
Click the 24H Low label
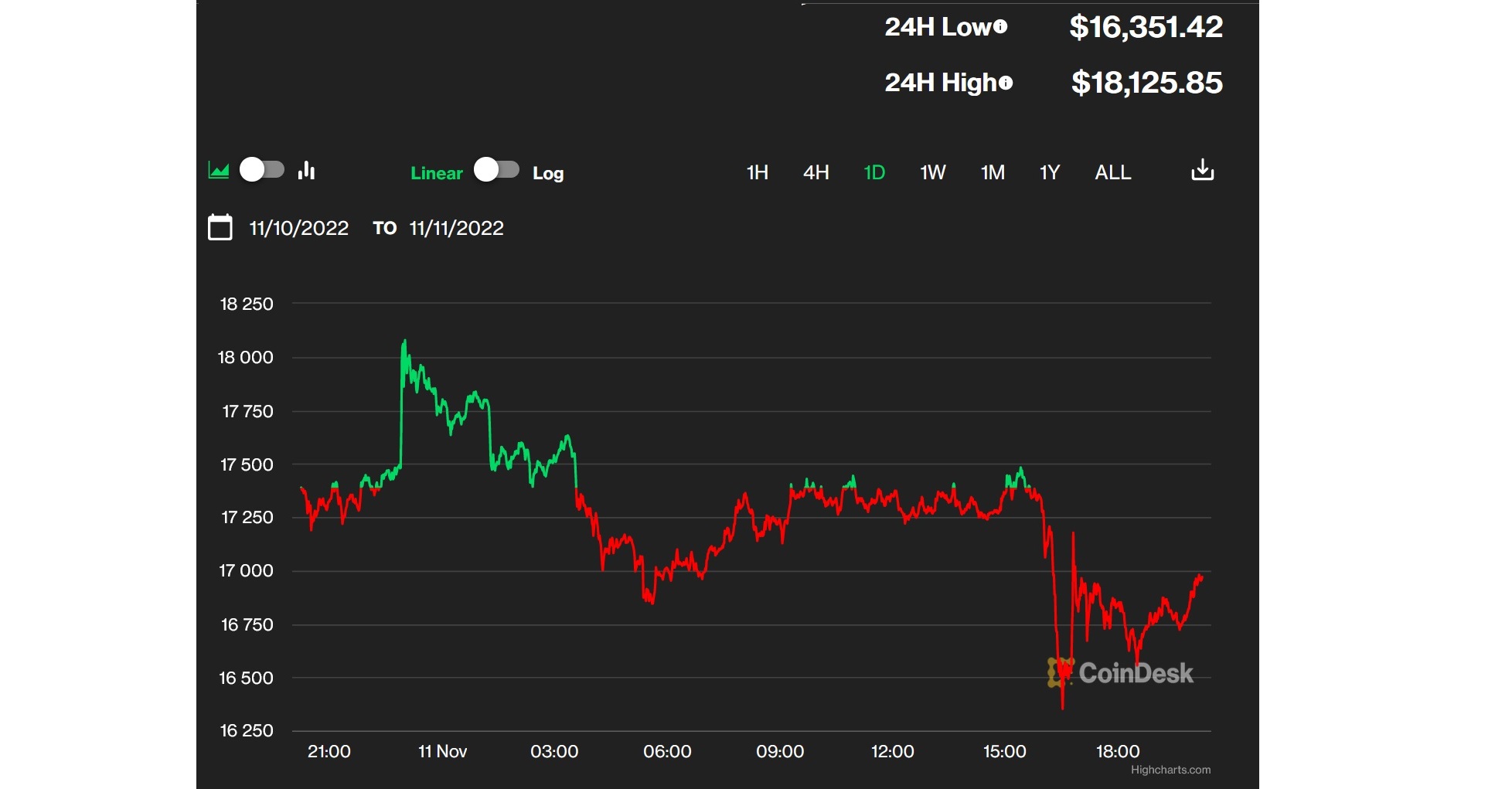[x=938, y=27]
